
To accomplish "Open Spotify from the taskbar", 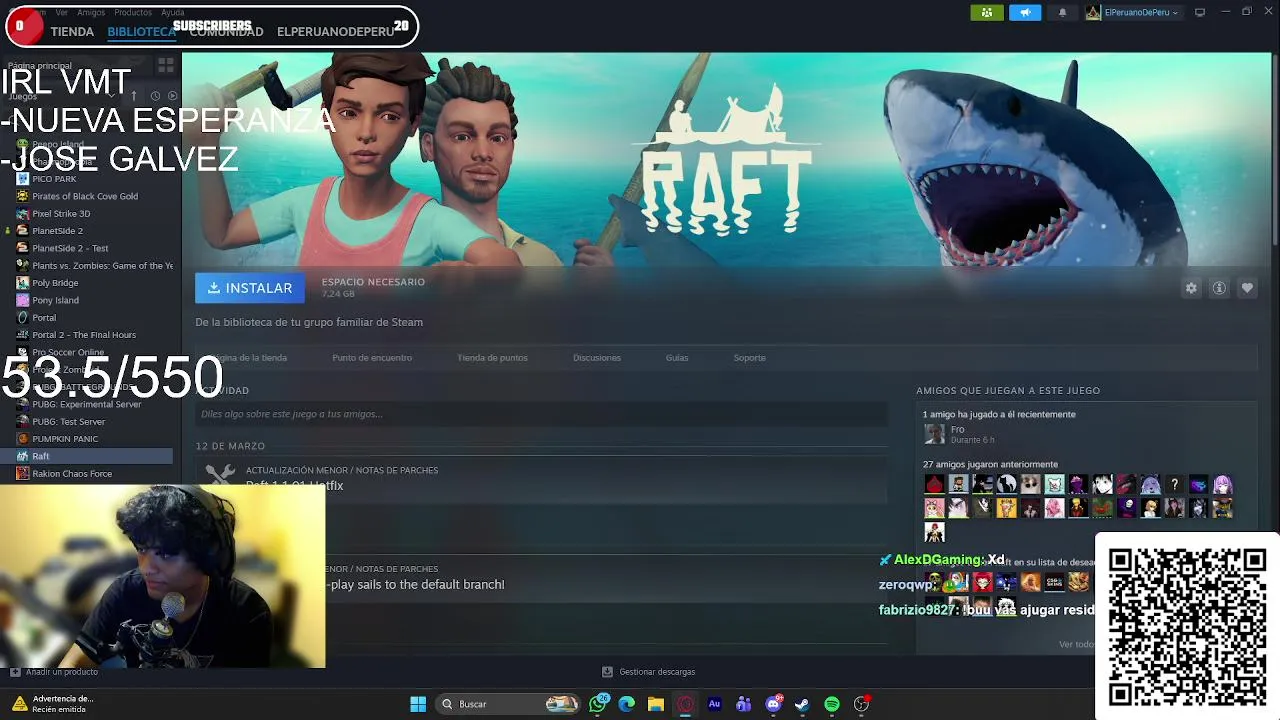I will (832, 704).
